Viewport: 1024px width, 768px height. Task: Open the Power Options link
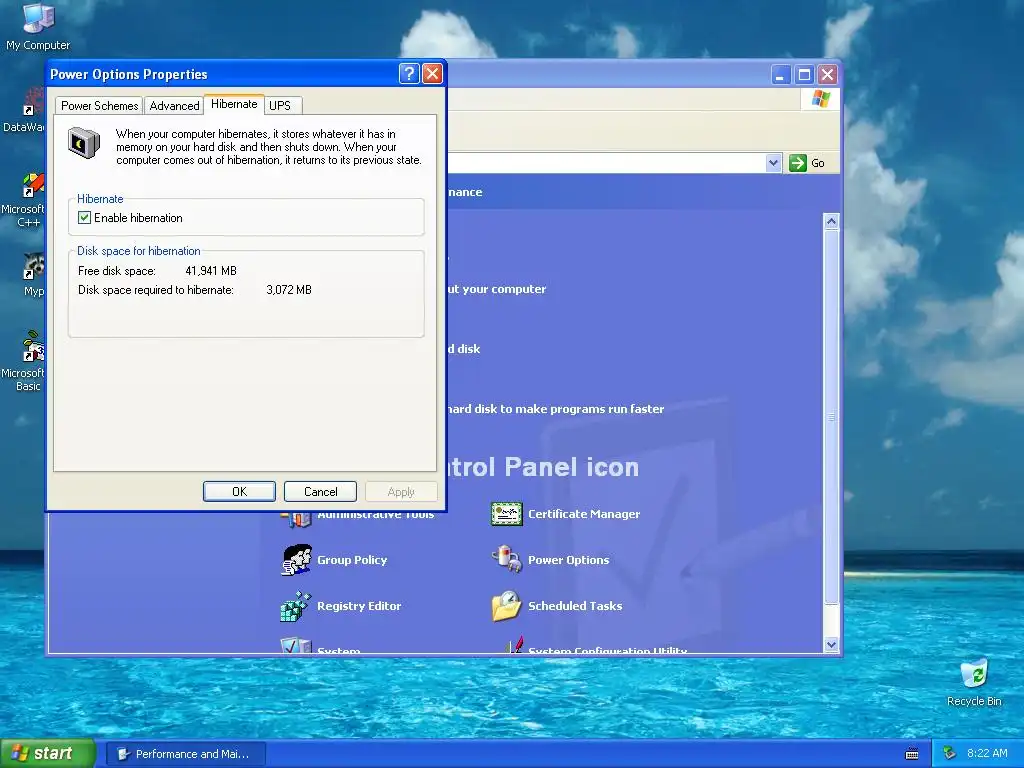568,560
